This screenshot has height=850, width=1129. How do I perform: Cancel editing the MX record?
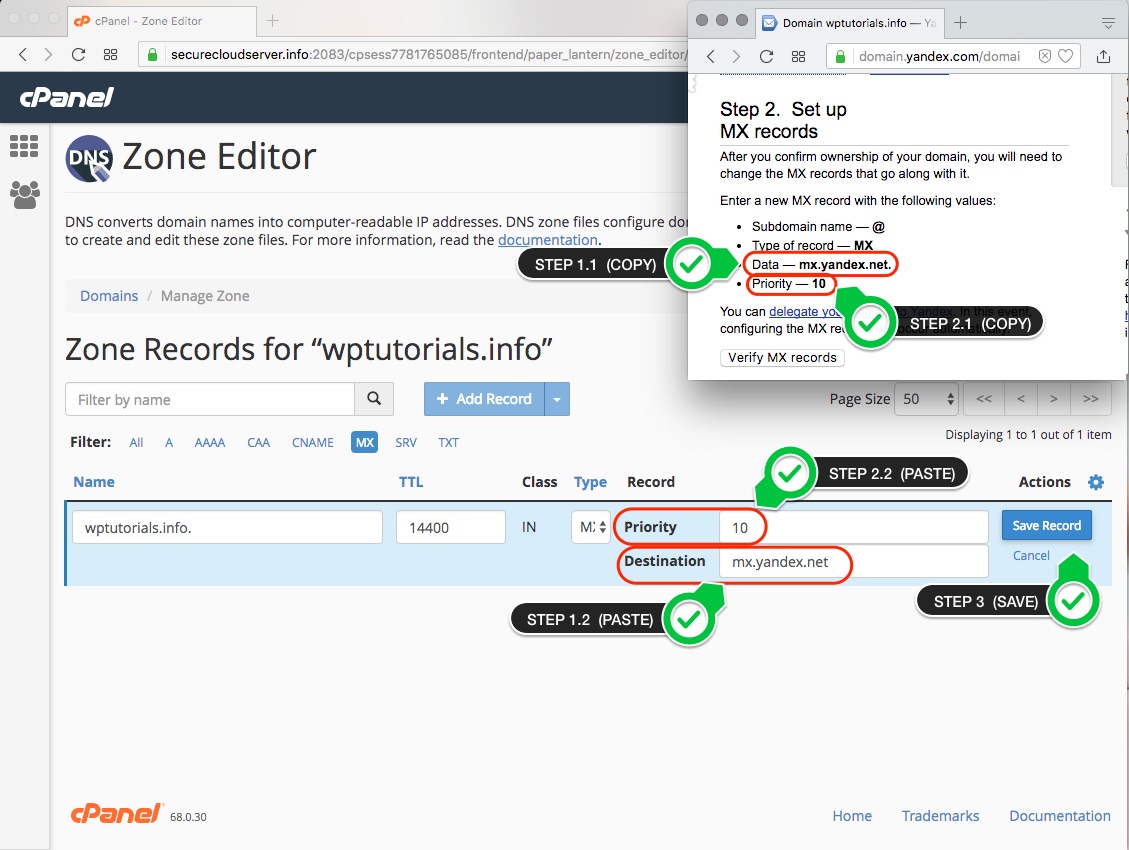point(1031,556)
